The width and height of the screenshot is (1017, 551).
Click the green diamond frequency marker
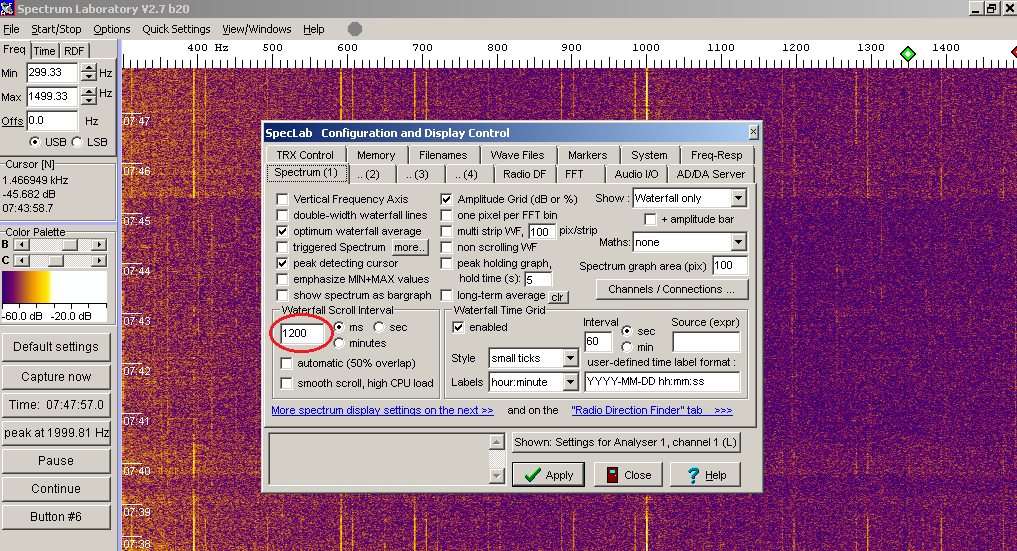pos(908,54)
